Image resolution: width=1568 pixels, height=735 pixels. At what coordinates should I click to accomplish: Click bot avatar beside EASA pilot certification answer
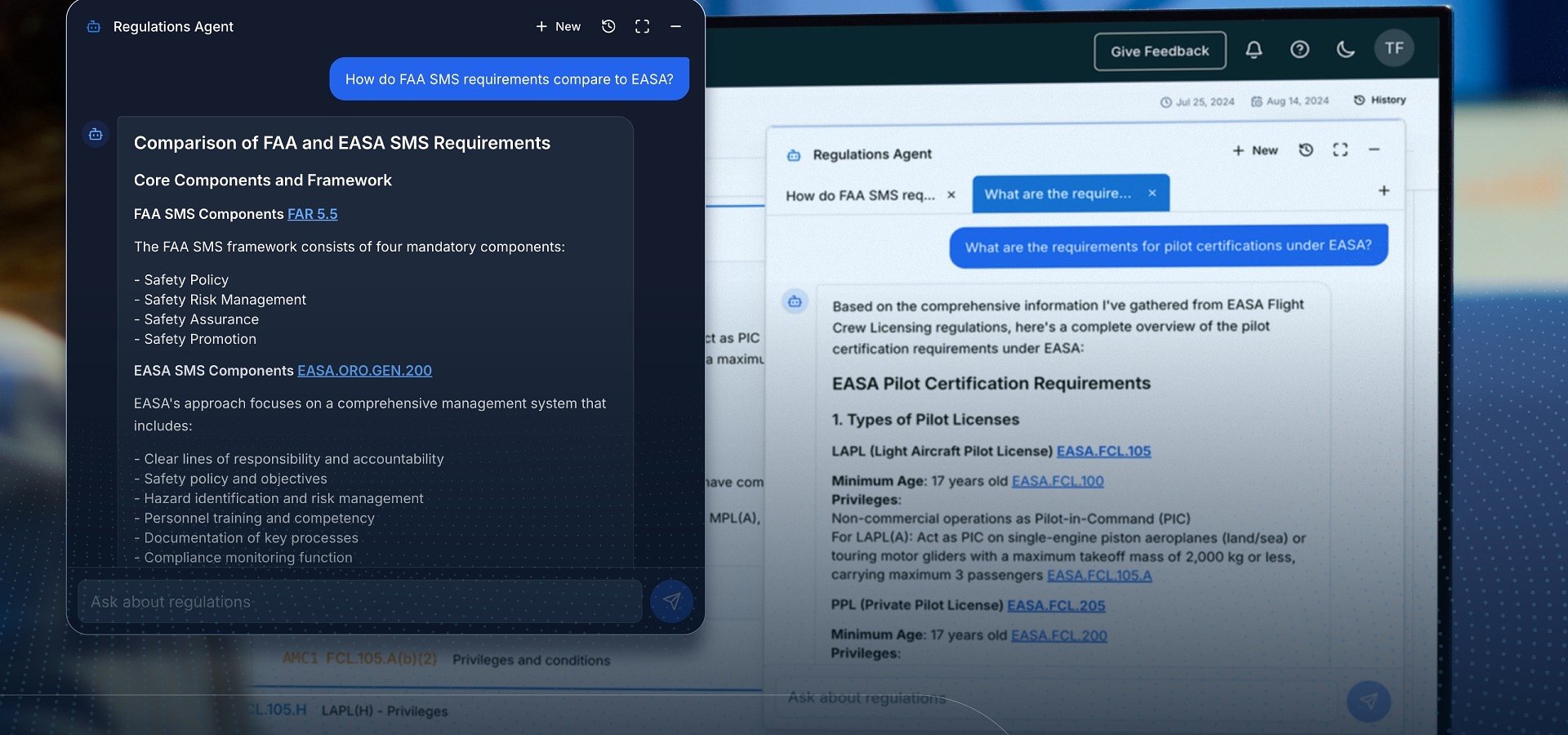(795, 302)
